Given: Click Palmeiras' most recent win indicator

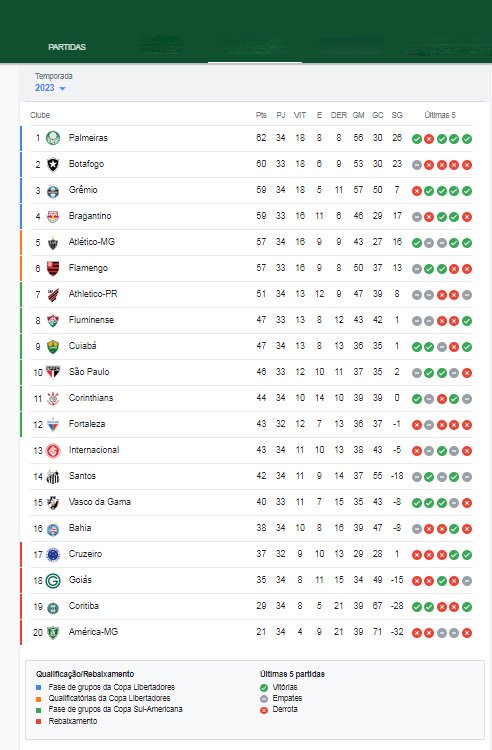Looking at the screenshot, I should 467,139.
